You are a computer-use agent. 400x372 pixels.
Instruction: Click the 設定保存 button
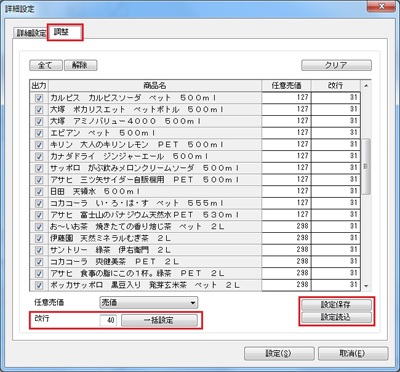pyautogui.click(x=336, y=305)
